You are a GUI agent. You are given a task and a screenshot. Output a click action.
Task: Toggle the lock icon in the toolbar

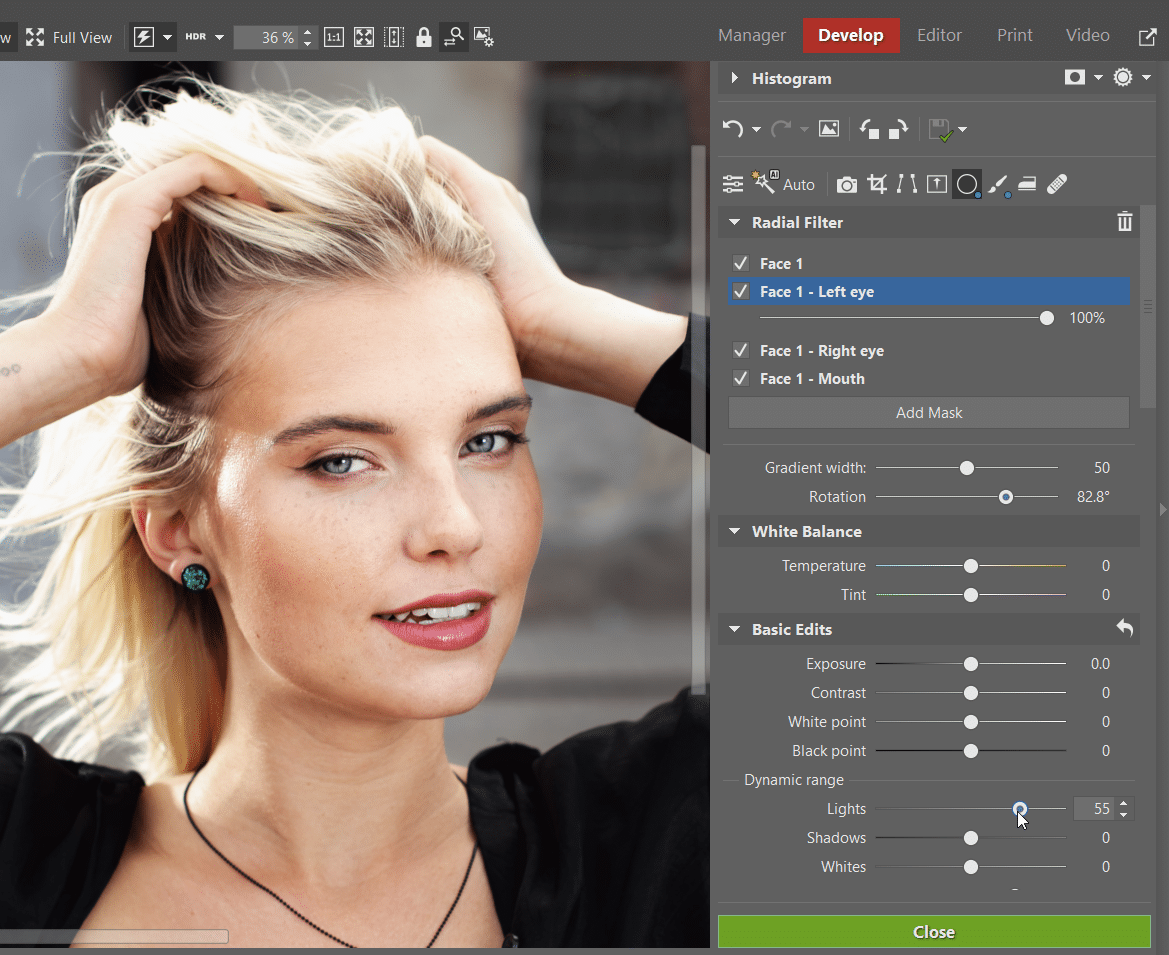pyautogui.click(x=424, y=37)
